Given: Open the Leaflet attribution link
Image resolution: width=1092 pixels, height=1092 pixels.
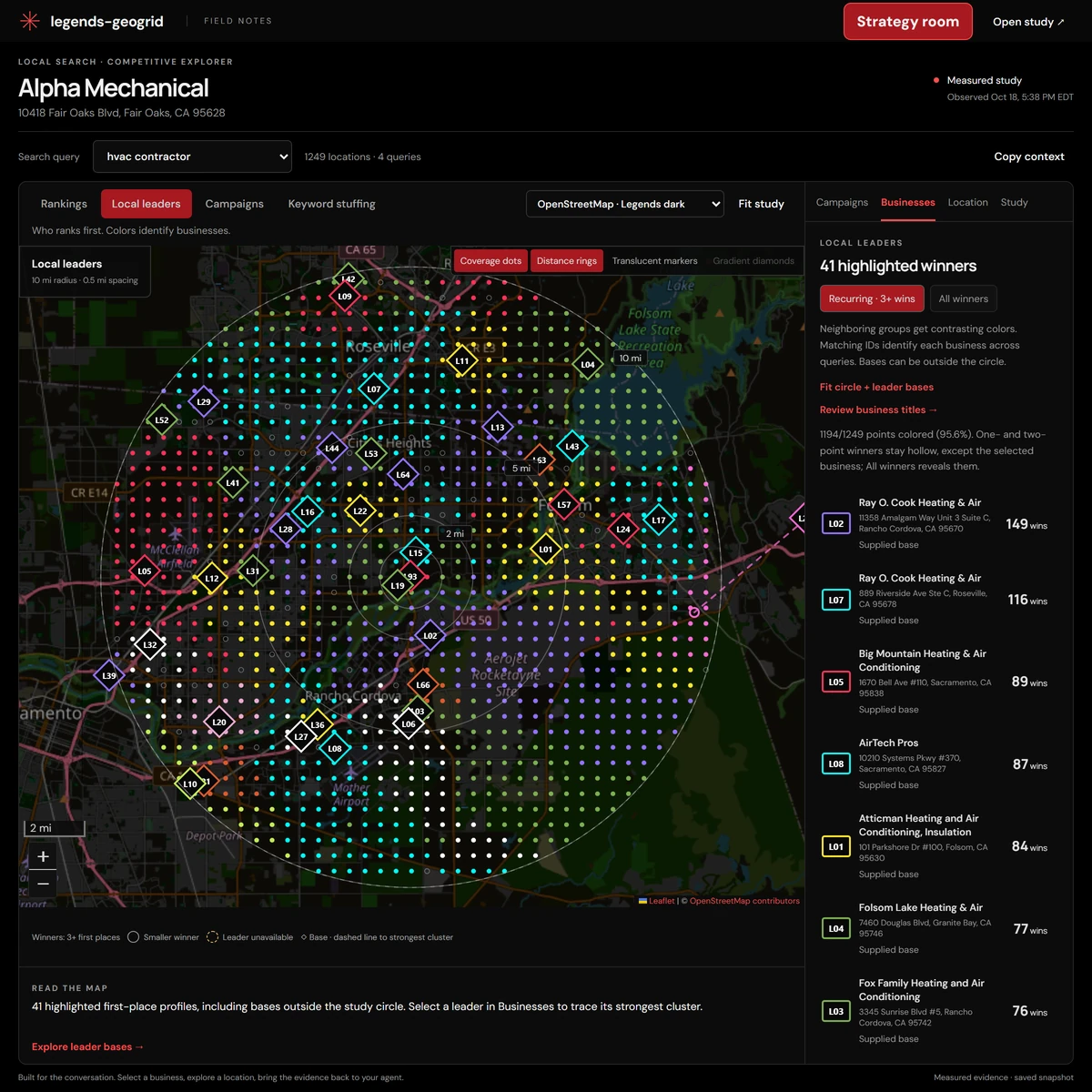Looking at the screenshot, I should coord(657,901).
